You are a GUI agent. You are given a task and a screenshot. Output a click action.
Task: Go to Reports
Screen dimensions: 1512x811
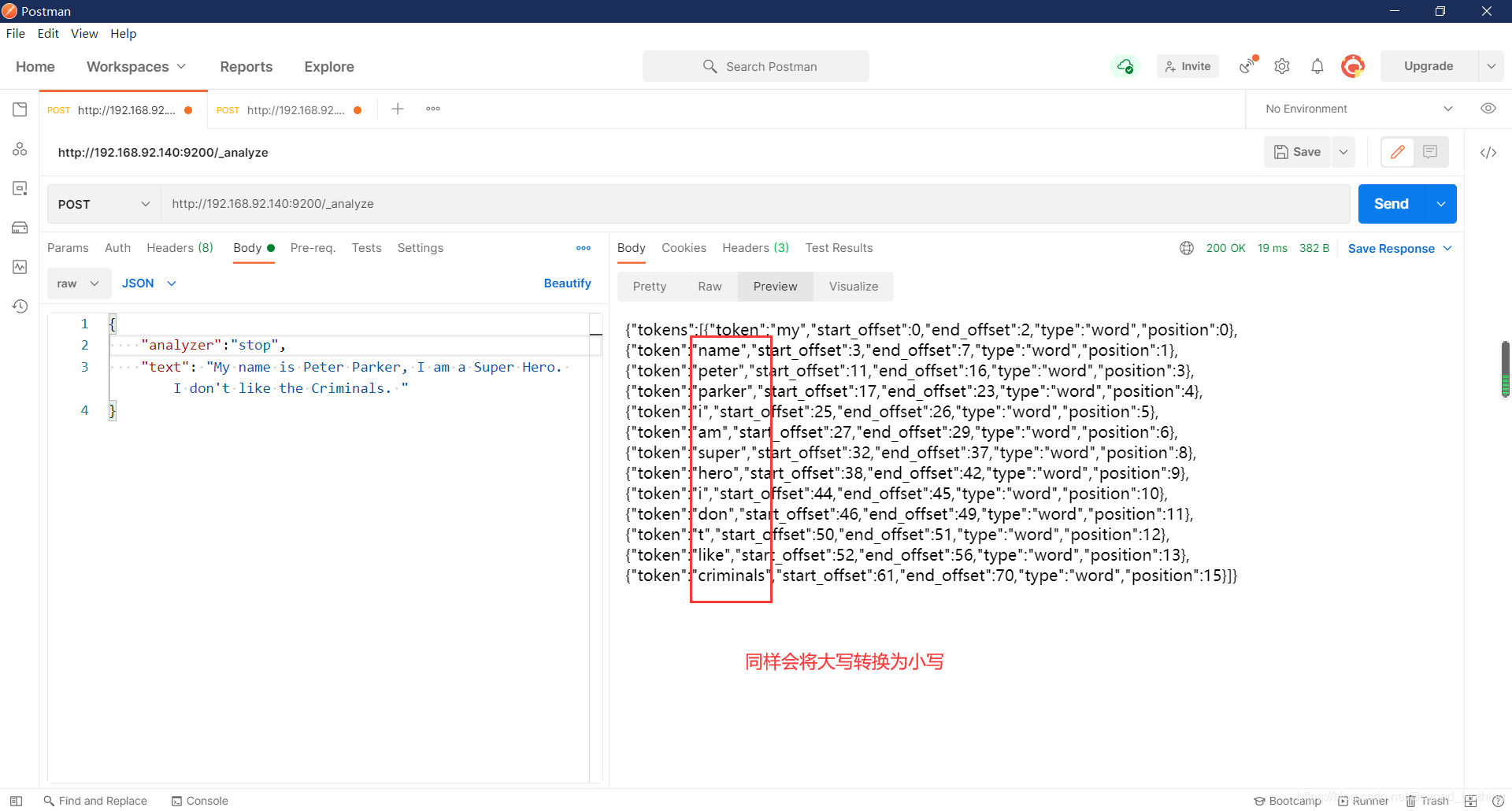(x=246, y=67)
